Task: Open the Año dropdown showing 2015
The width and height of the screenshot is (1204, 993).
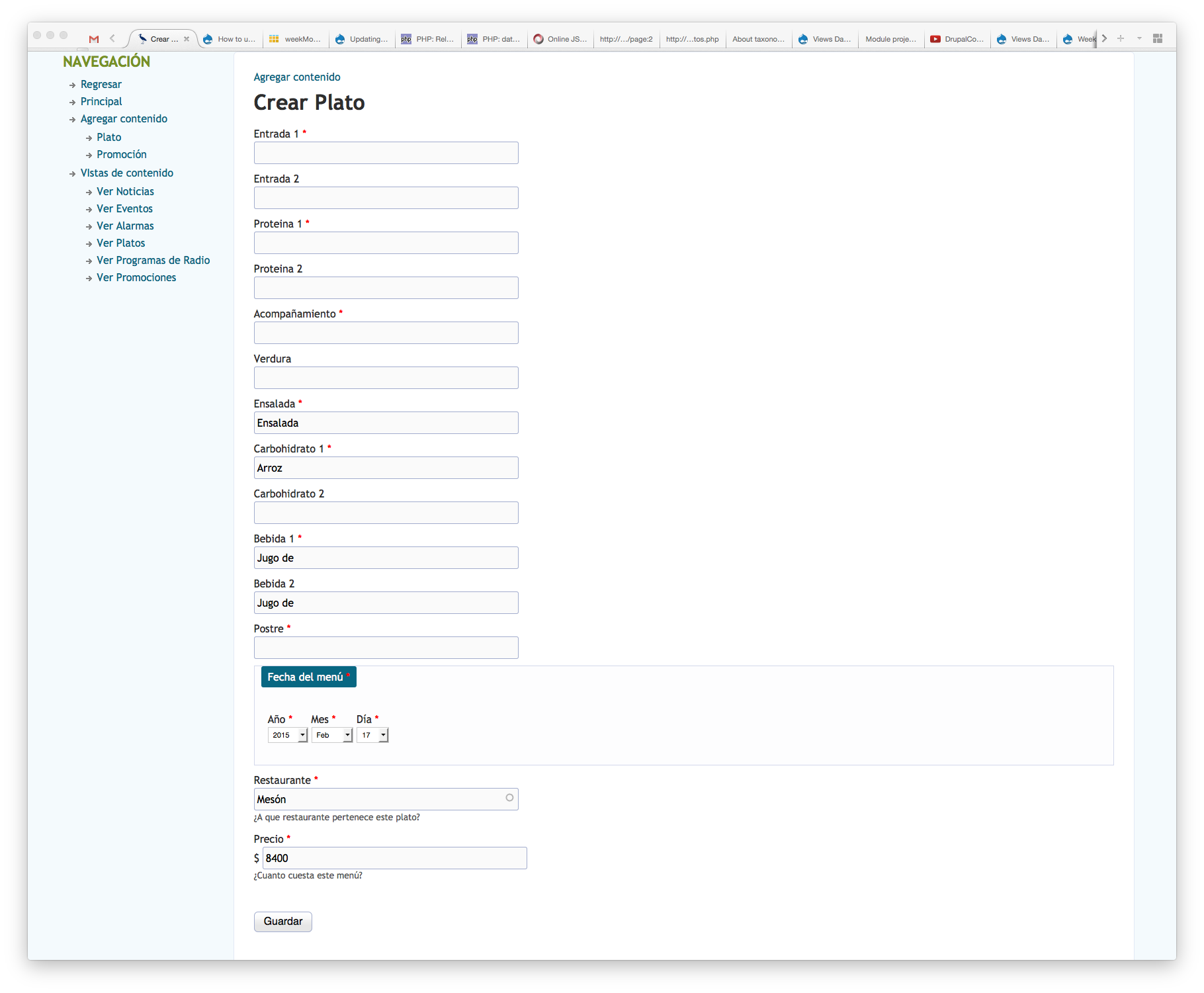Action: 288,735
